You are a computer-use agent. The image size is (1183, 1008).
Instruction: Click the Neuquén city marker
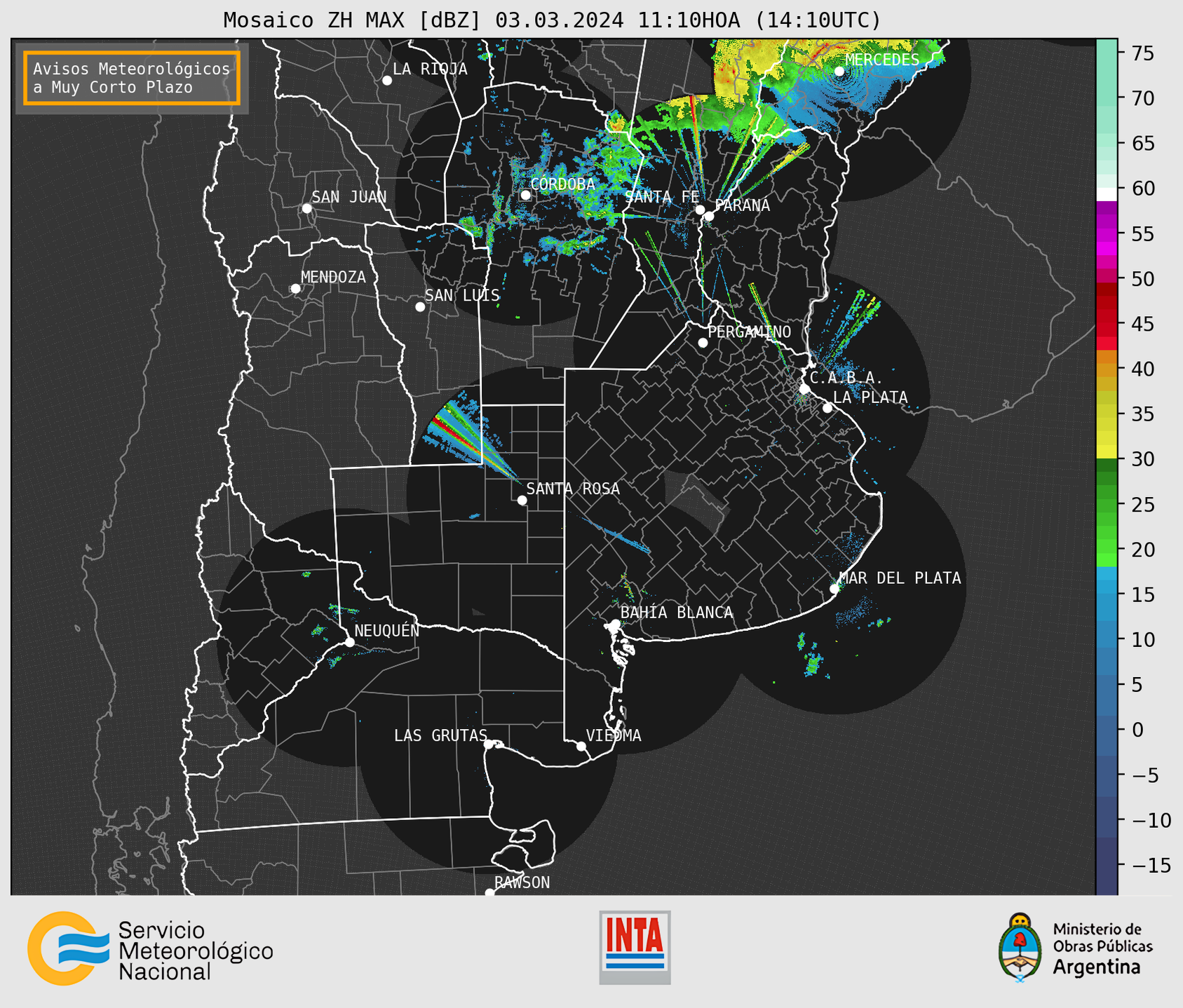pos(349,642)
